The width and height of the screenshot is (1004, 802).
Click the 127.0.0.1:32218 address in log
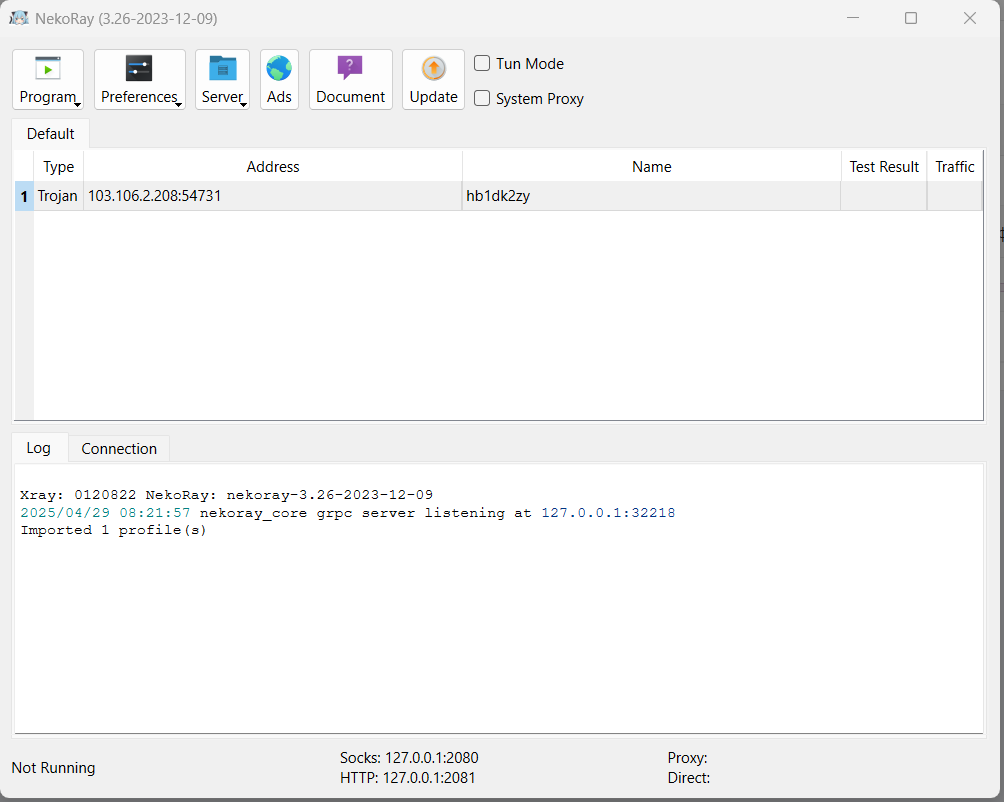point(608,513)
